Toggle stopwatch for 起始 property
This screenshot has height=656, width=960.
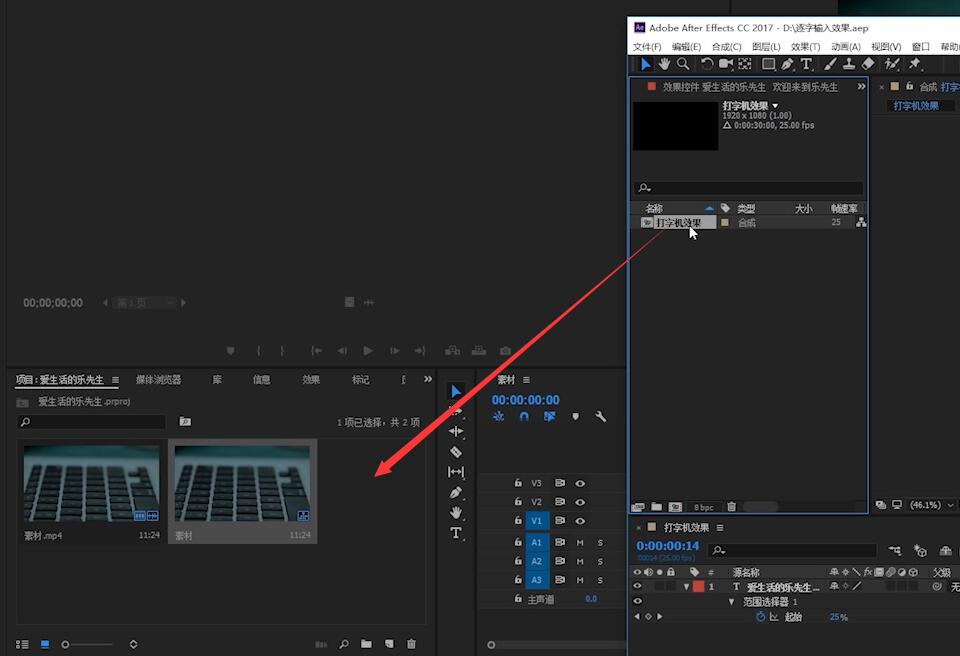click(x=760, y=616)
